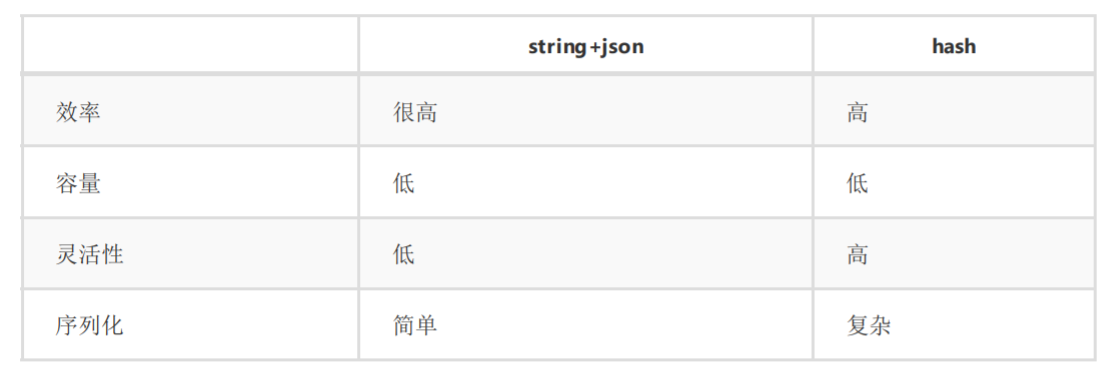Click the 复 character in hash column

point(858,326)
